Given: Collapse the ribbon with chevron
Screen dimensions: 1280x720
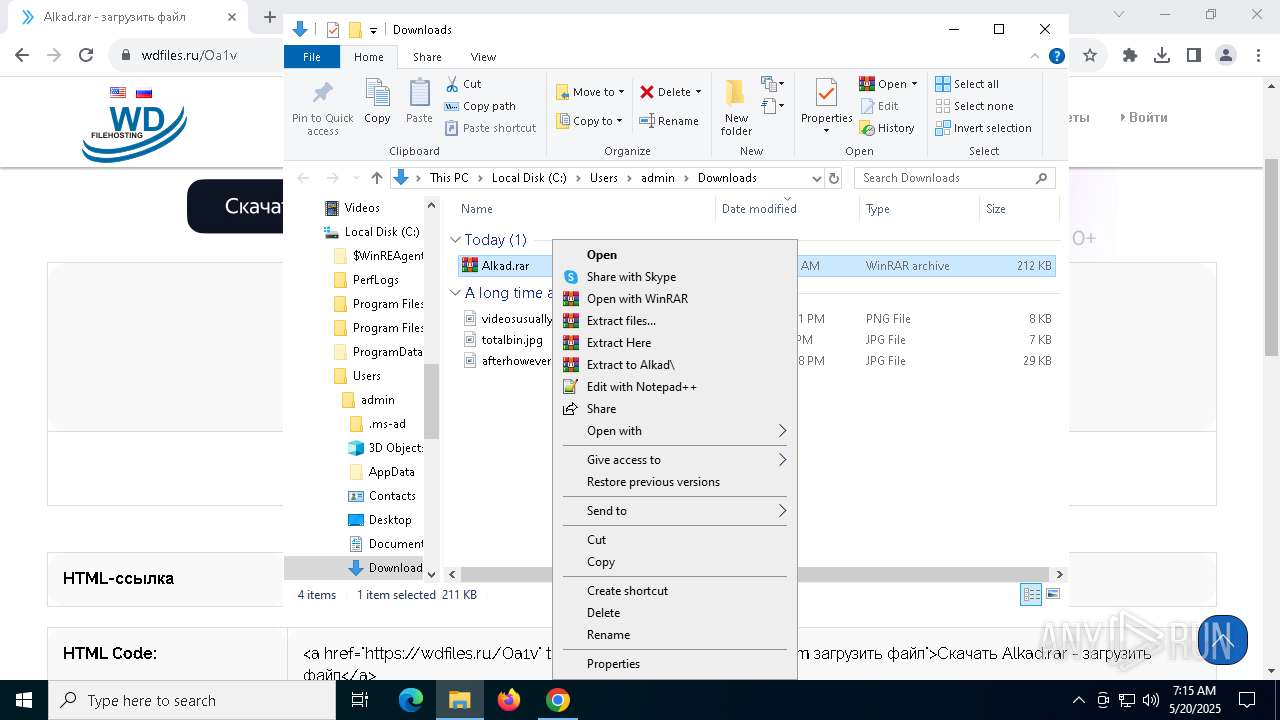Looking at the screenshot, I should coord(1035,57).
